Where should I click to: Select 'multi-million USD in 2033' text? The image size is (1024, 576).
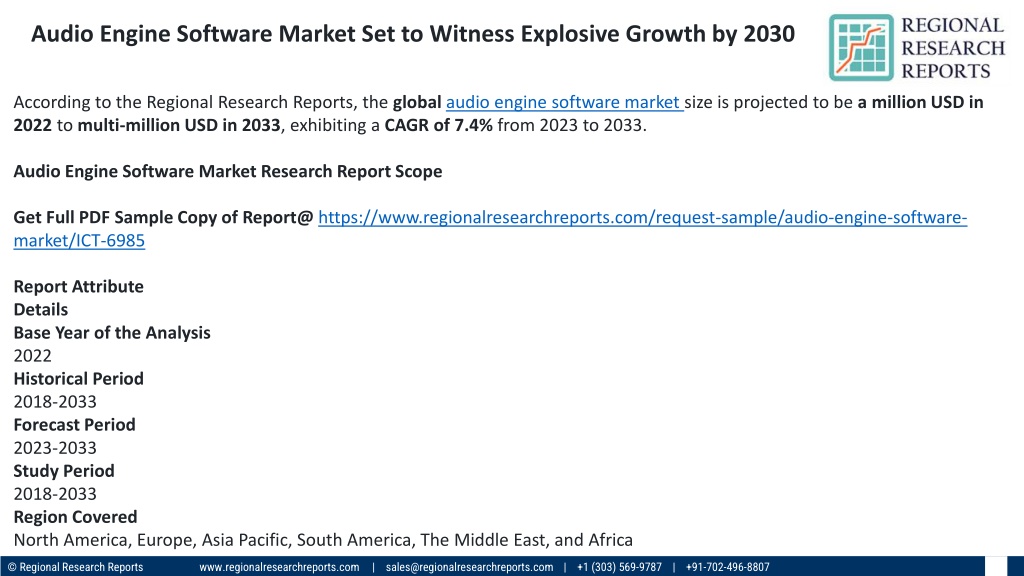pyautogui.click(x=178, y=125)
